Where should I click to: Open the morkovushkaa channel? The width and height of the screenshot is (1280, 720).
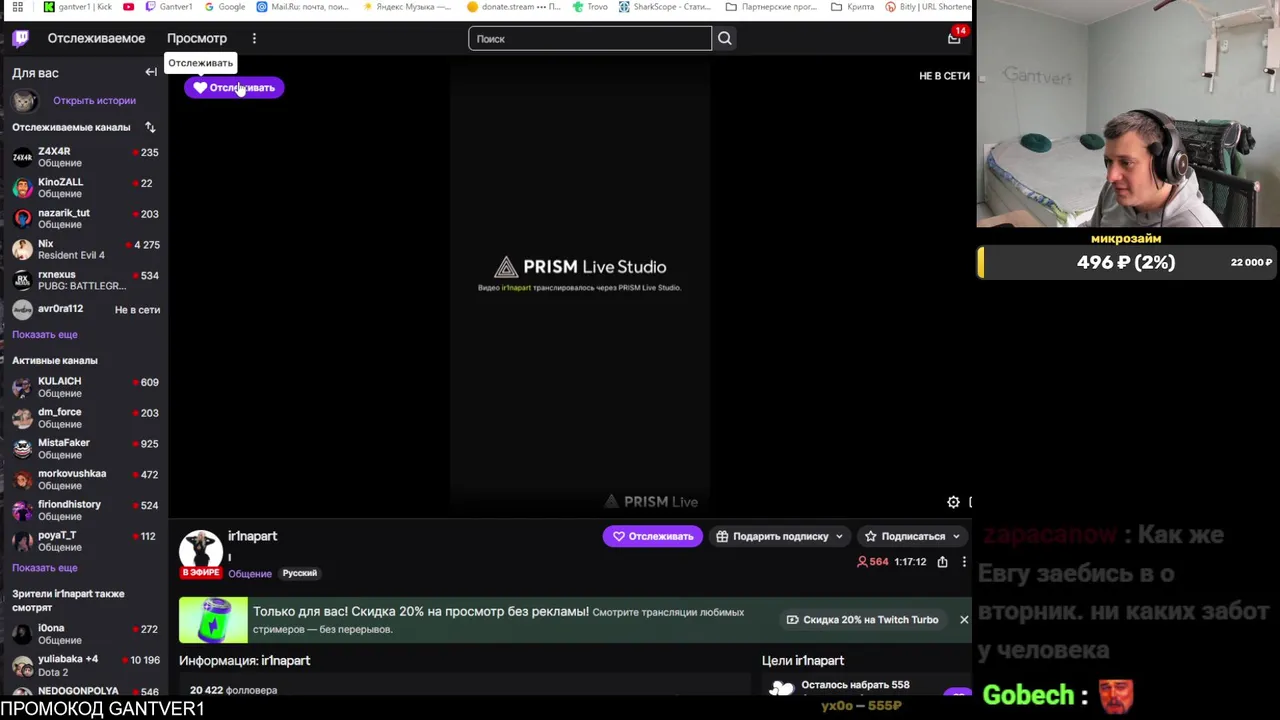click(x=85, y=479)
